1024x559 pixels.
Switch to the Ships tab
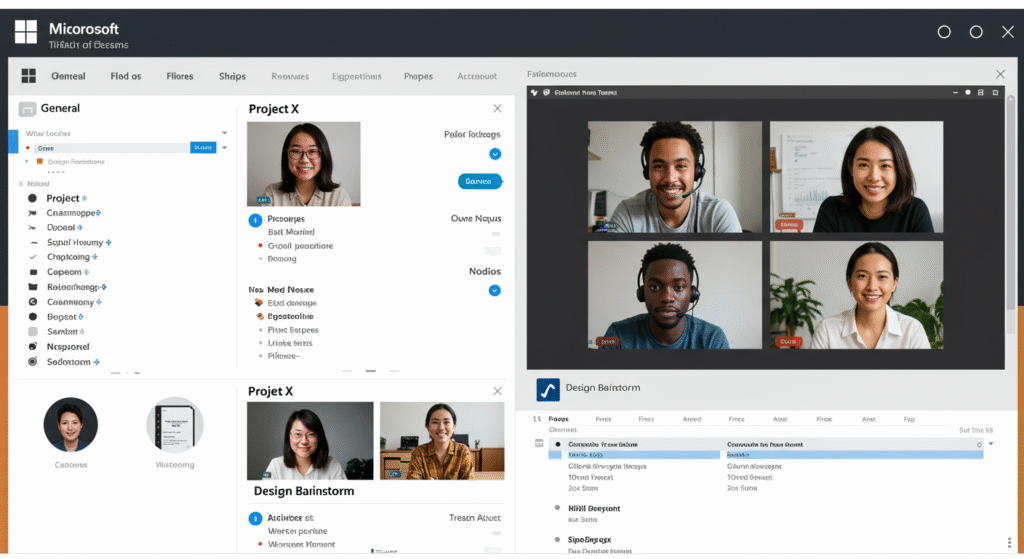[x=232, y=76]
